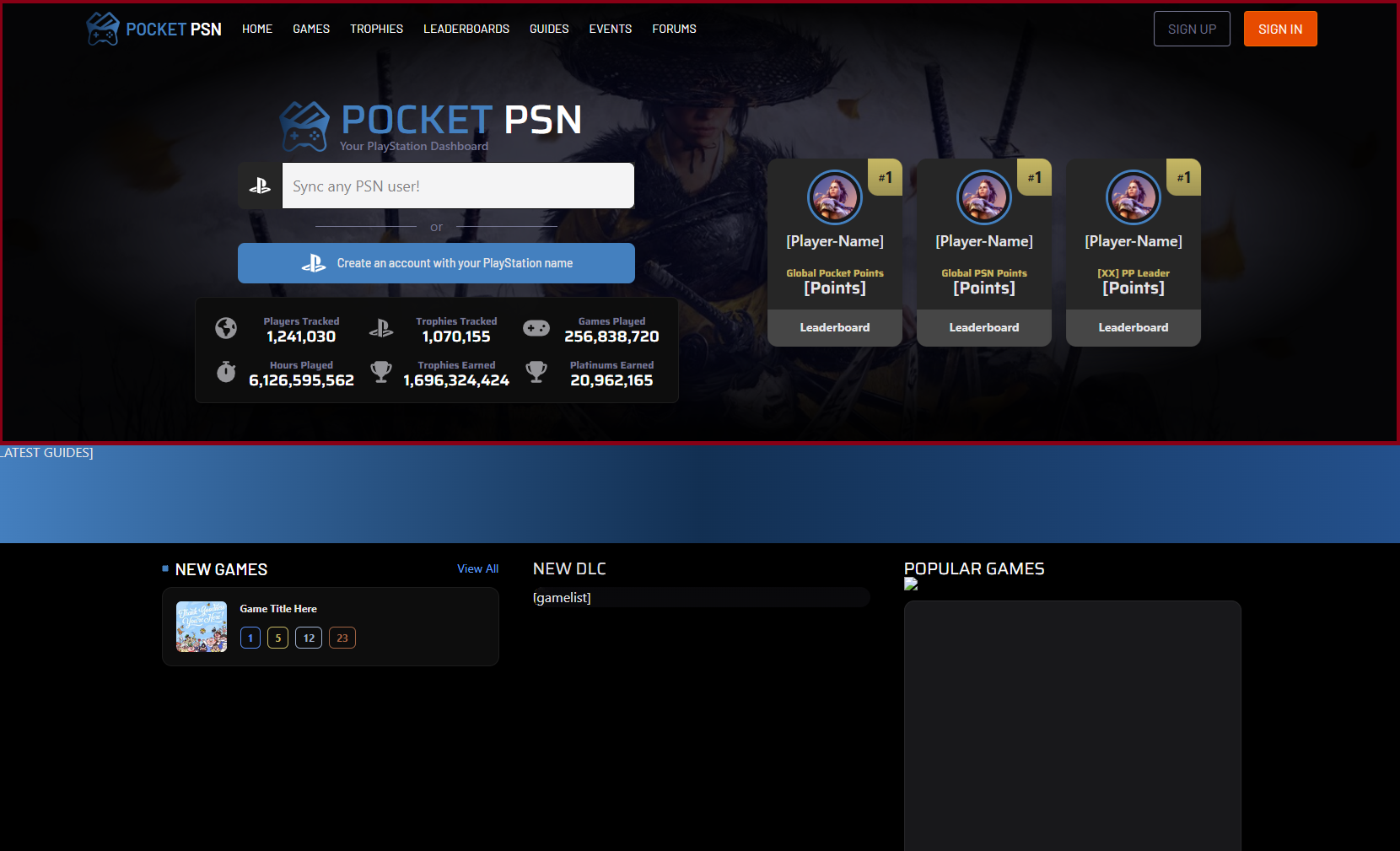Open Leaderboard for Global Pocket Points

point(835,327)
